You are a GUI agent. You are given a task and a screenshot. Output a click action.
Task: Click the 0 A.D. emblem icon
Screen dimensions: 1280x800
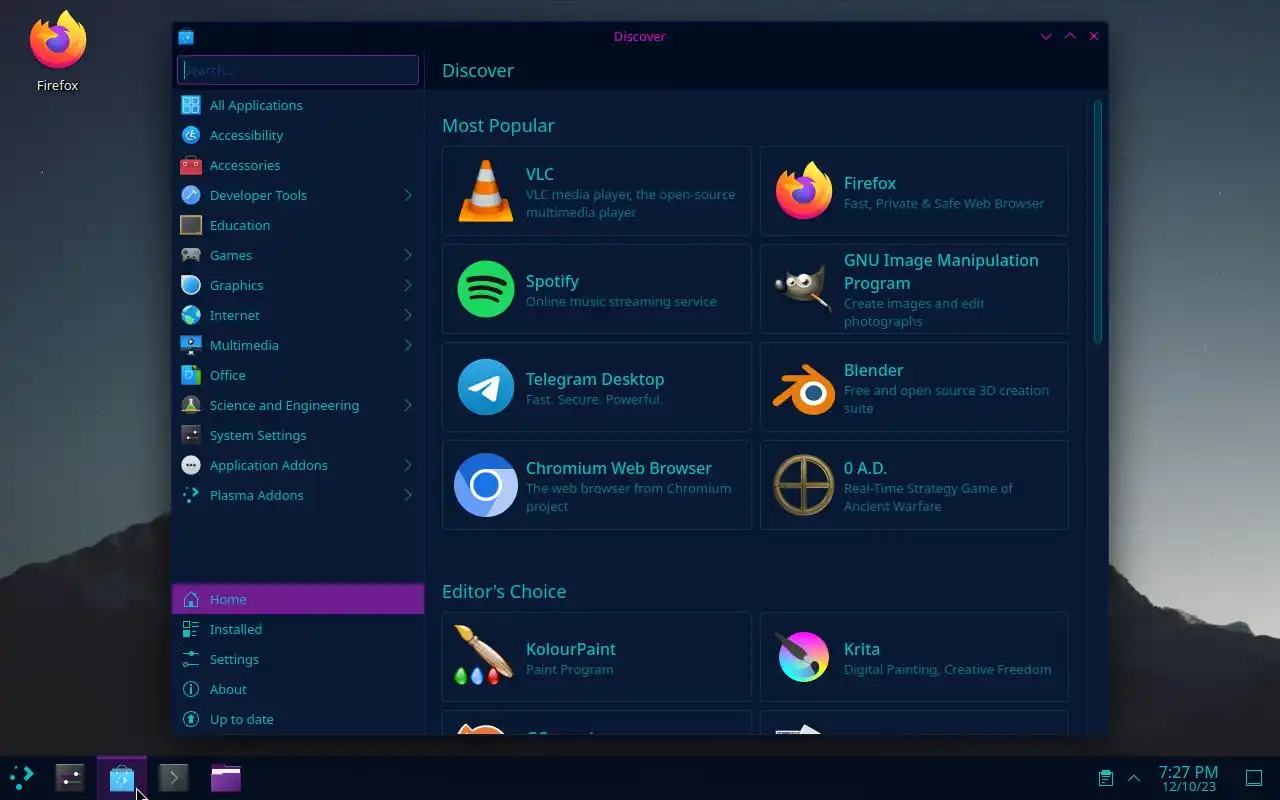tap(804, 485)
